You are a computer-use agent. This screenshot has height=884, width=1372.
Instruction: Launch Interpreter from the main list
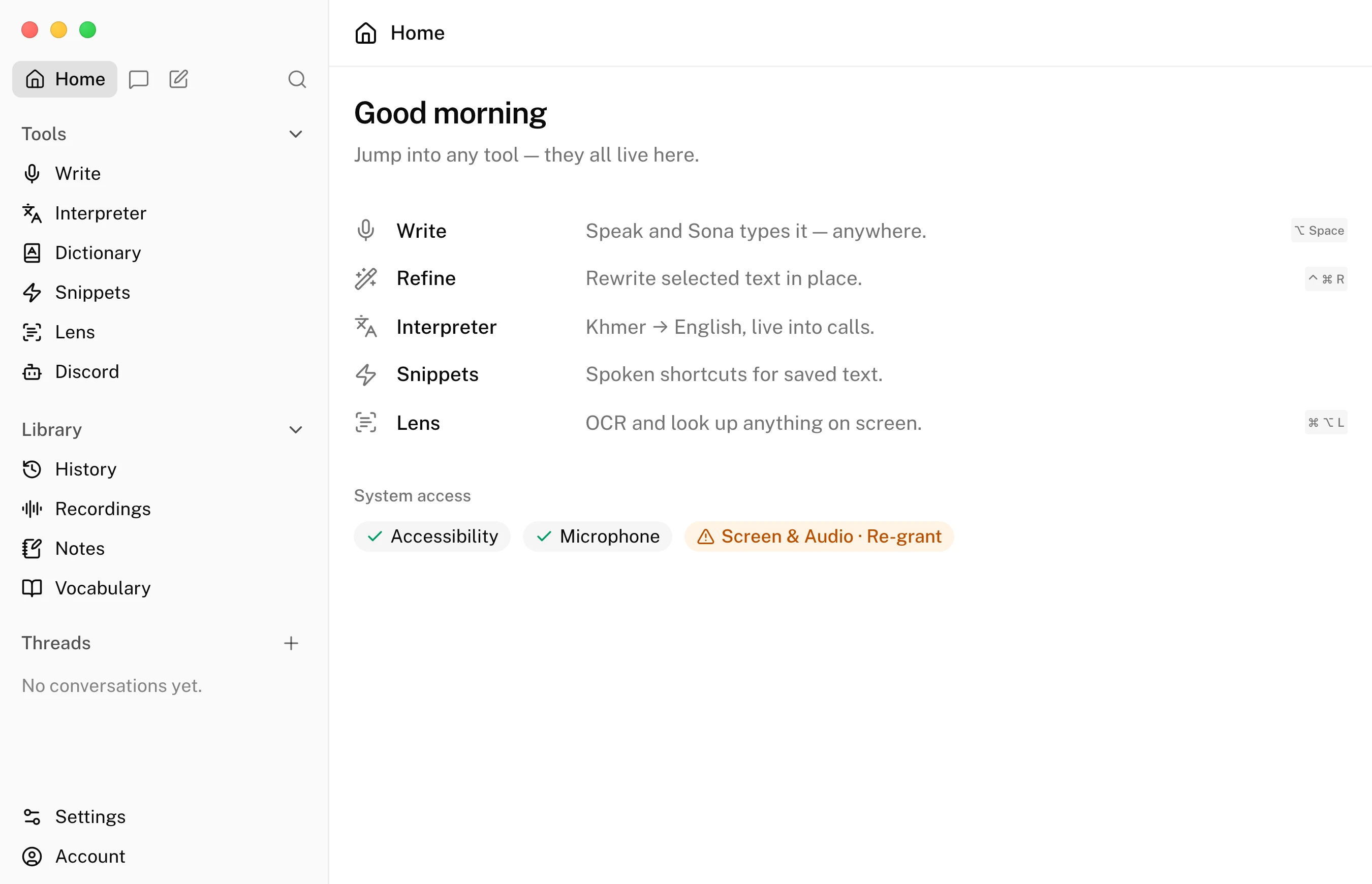(850, 327)
